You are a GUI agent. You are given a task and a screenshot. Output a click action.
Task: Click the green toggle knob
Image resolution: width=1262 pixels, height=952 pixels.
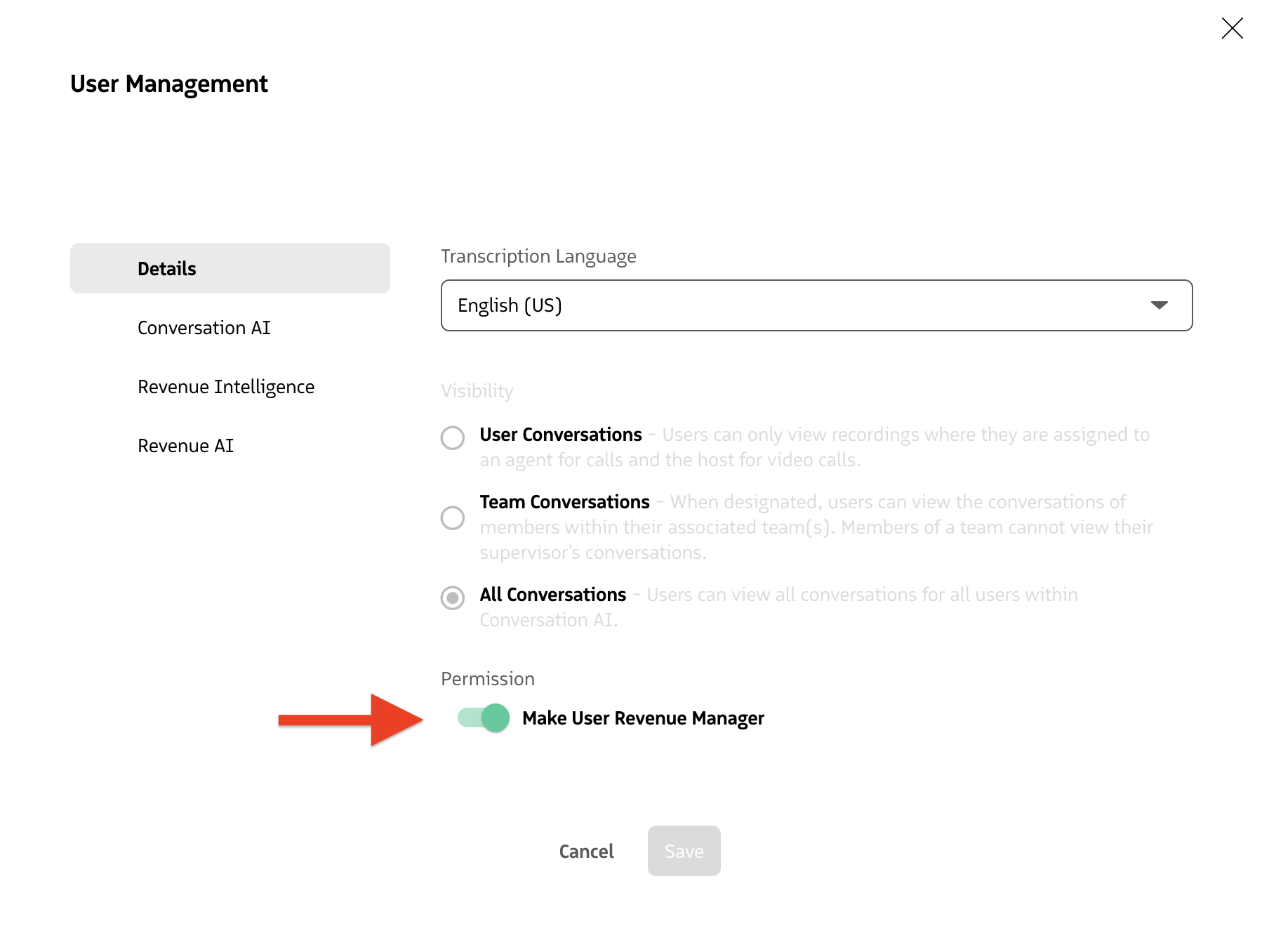pos(495,718)
